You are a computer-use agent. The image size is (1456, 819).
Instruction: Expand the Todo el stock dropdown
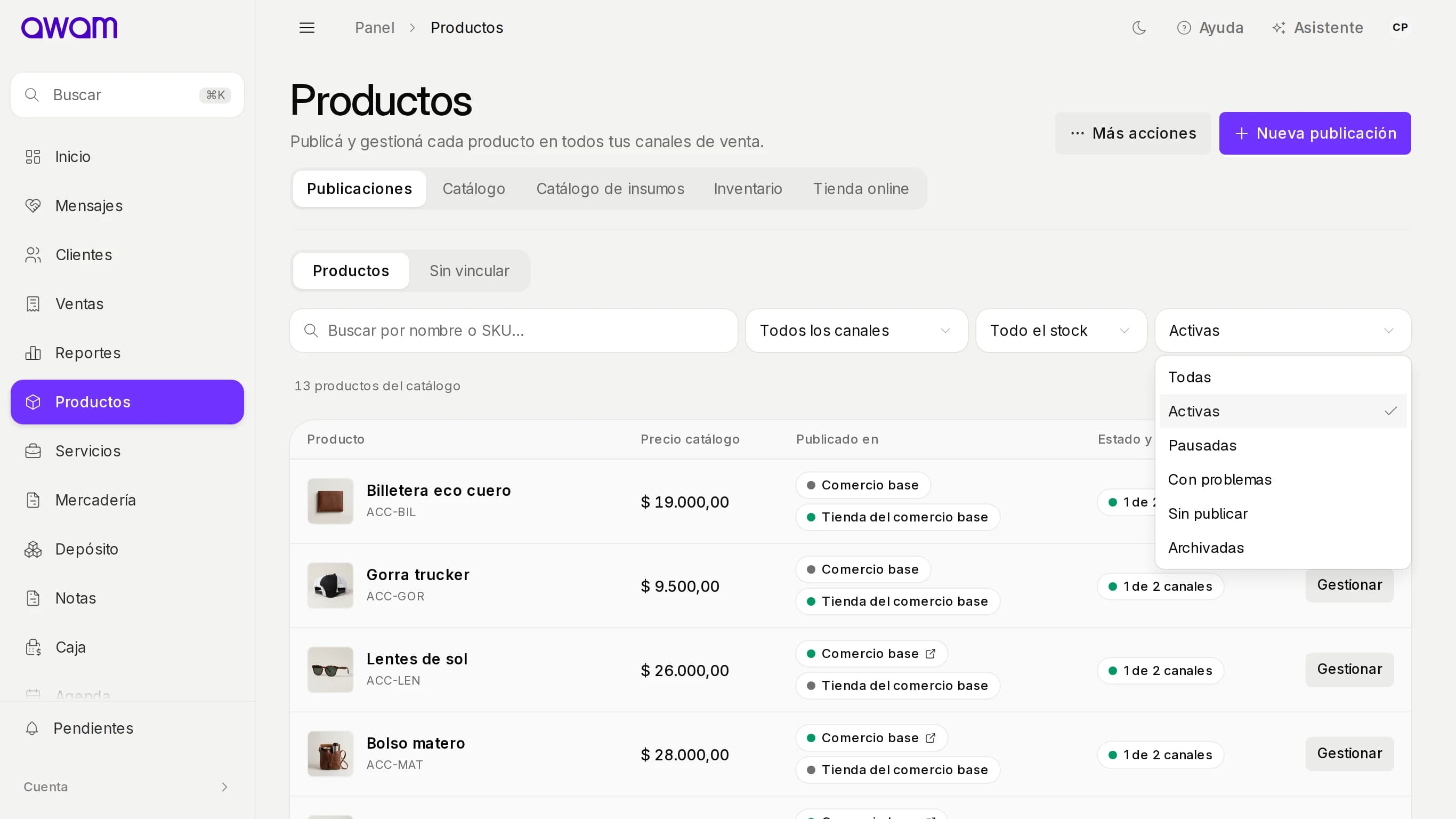[1061, 331]
